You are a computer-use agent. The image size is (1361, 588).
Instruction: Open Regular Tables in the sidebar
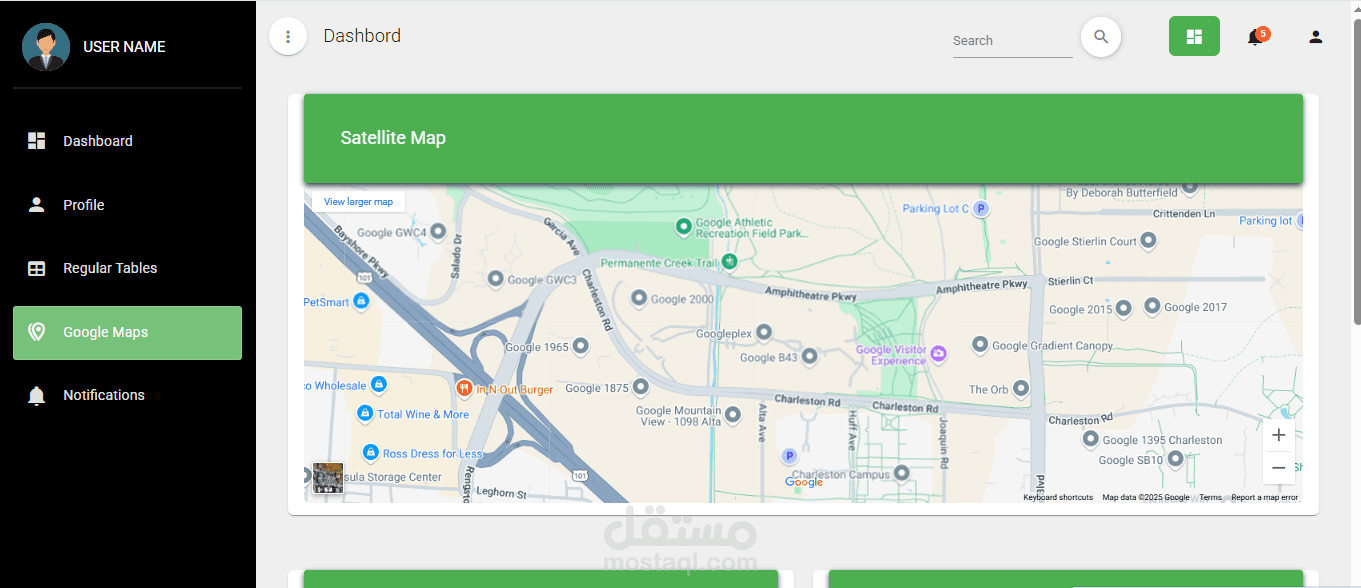tap(127, 268)
